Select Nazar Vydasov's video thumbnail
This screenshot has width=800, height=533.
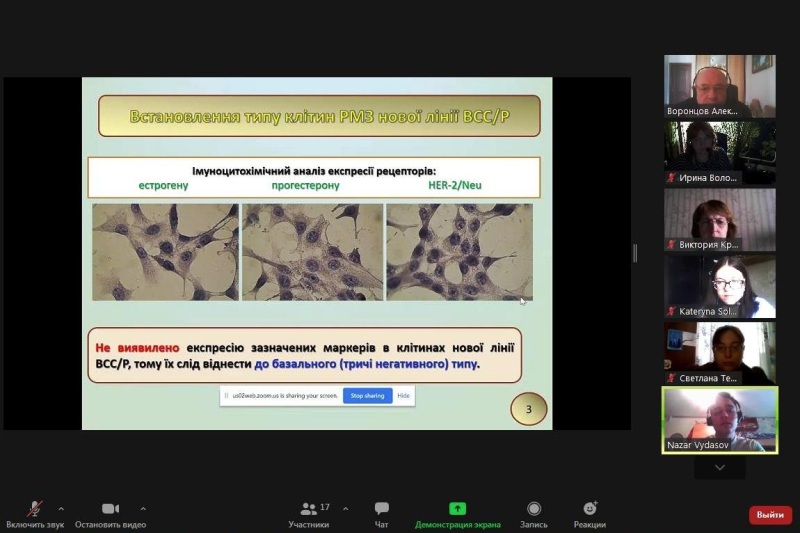click(719, 419)
